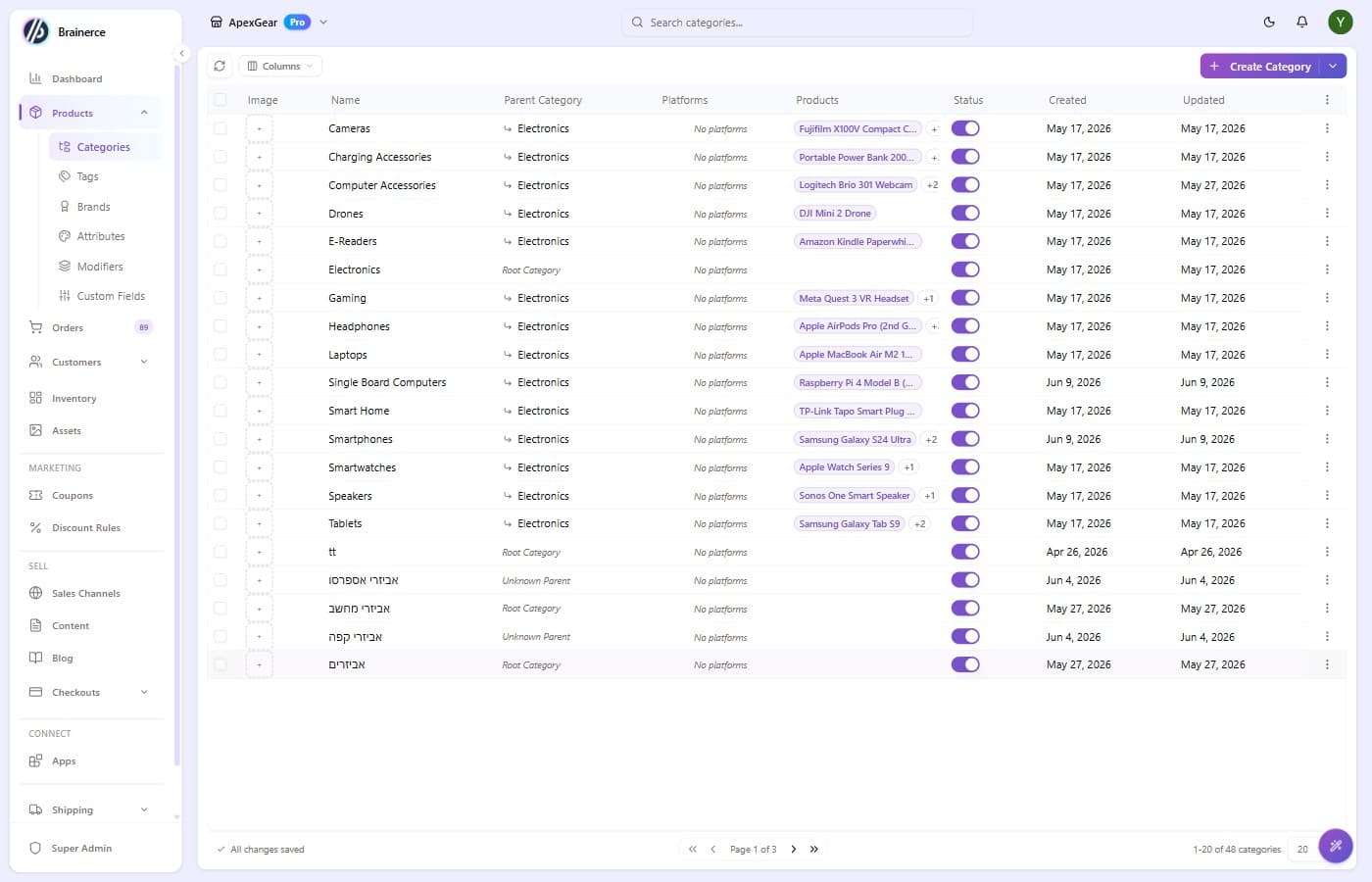This screenshot has width=1372, height=882.
Task: Click Single Board Computers category name
Action: (387, 382)
